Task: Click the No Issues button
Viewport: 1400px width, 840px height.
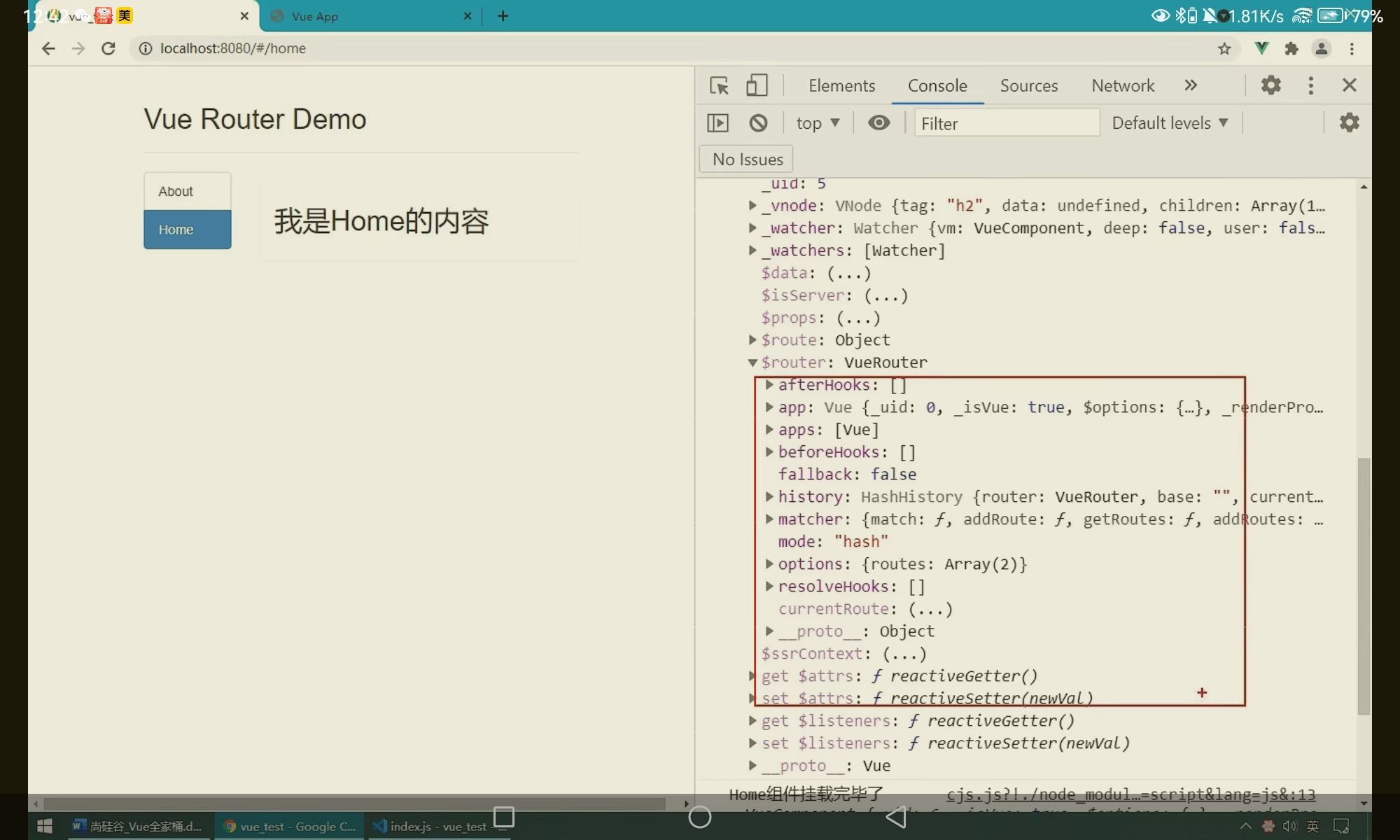Action: pyautogui.click(x=747, y=160)
